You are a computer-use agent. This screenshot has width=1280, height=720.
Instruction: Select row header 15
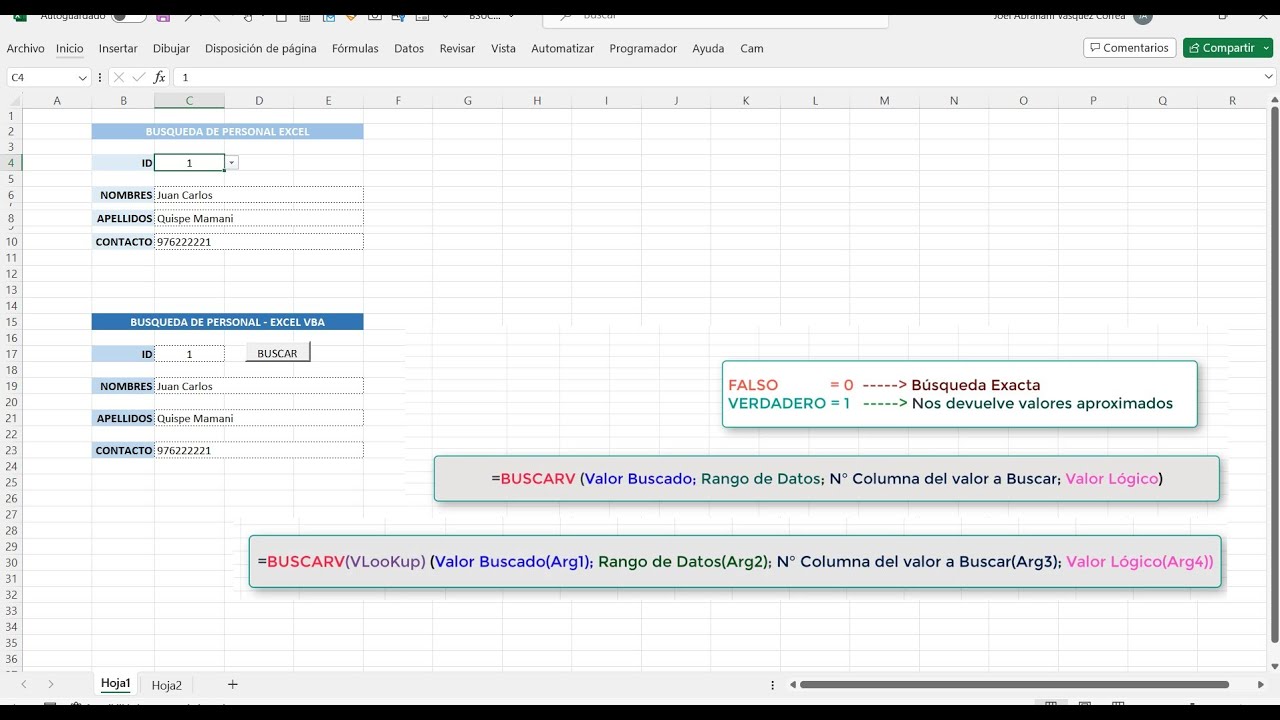(x=12, y=322)
